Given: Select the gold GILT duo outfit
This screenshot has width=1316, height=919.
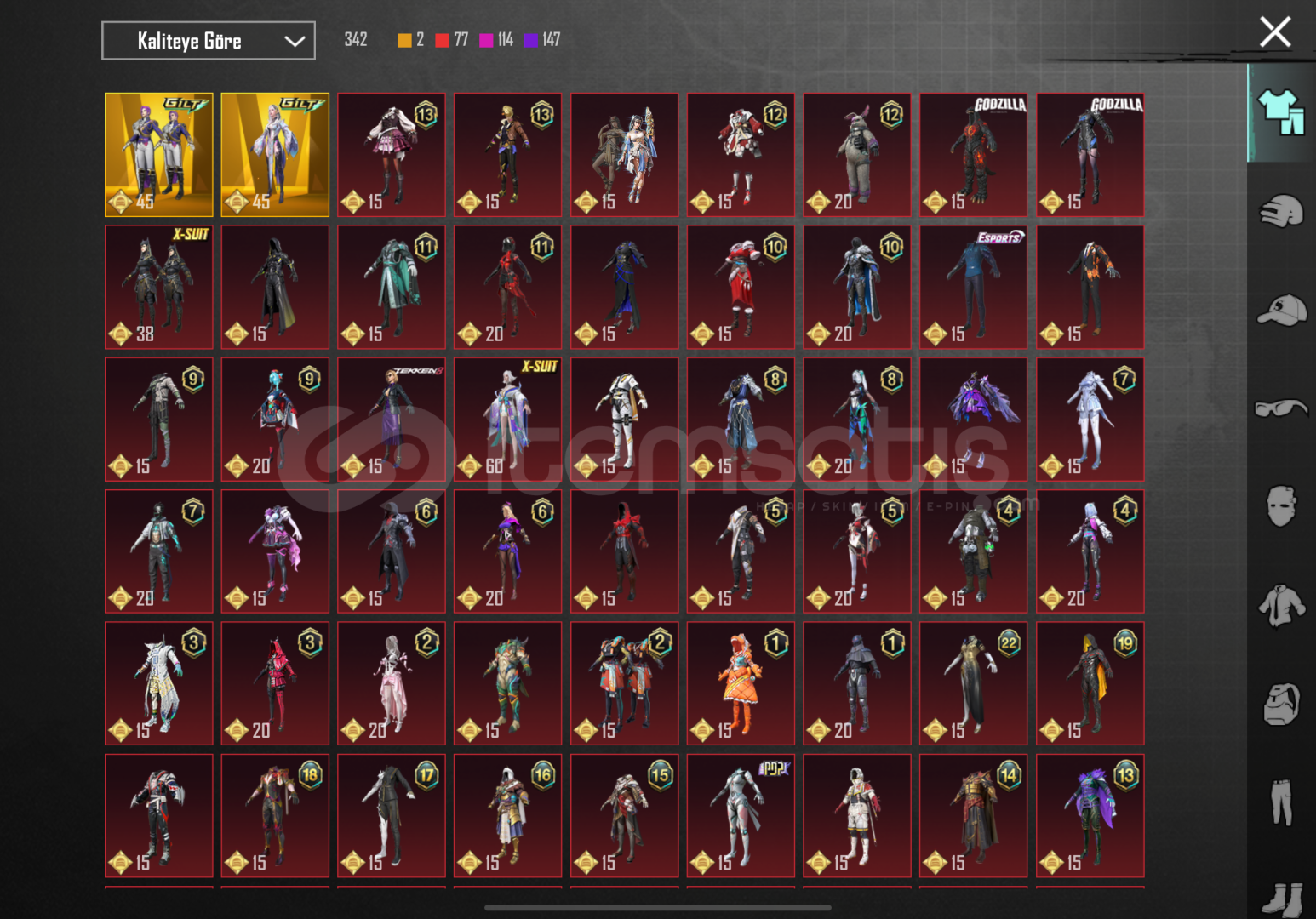Looking at the screenshot, I should pos(159,155).
